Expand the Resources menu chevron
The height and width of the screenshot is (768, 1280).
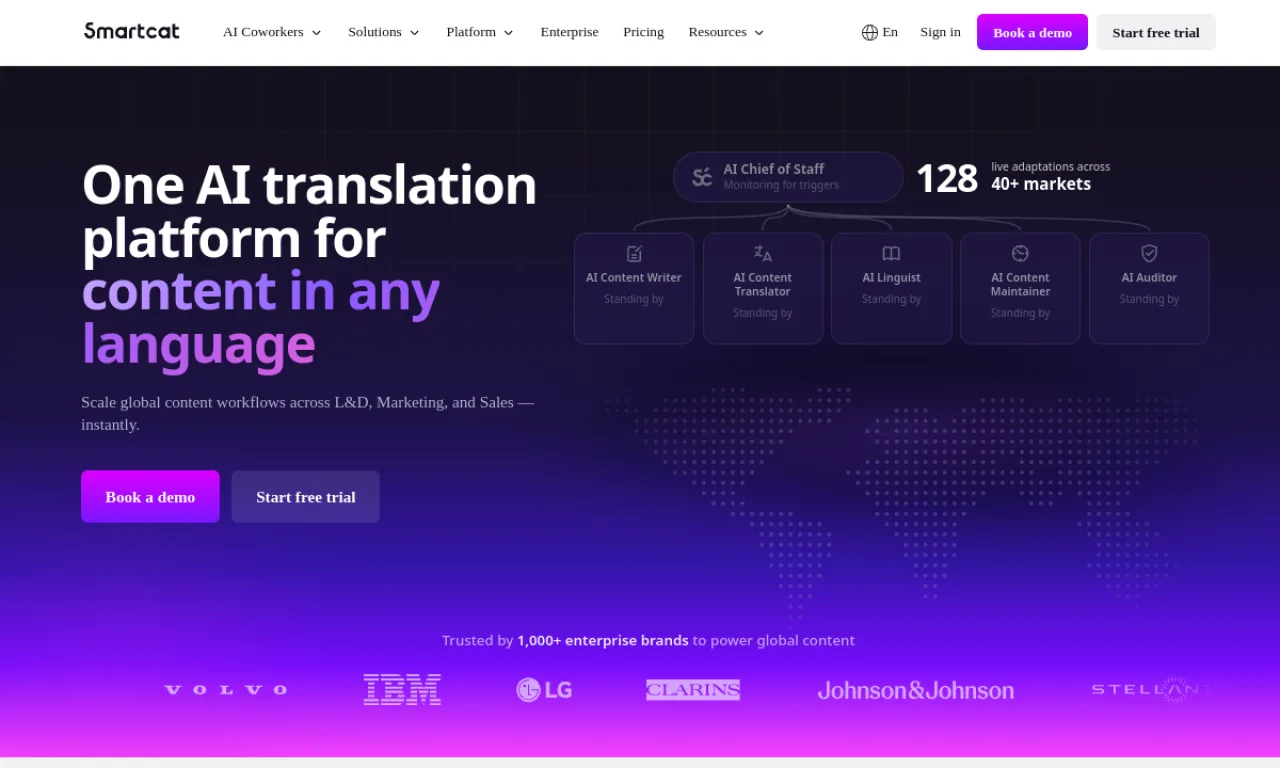759,33
